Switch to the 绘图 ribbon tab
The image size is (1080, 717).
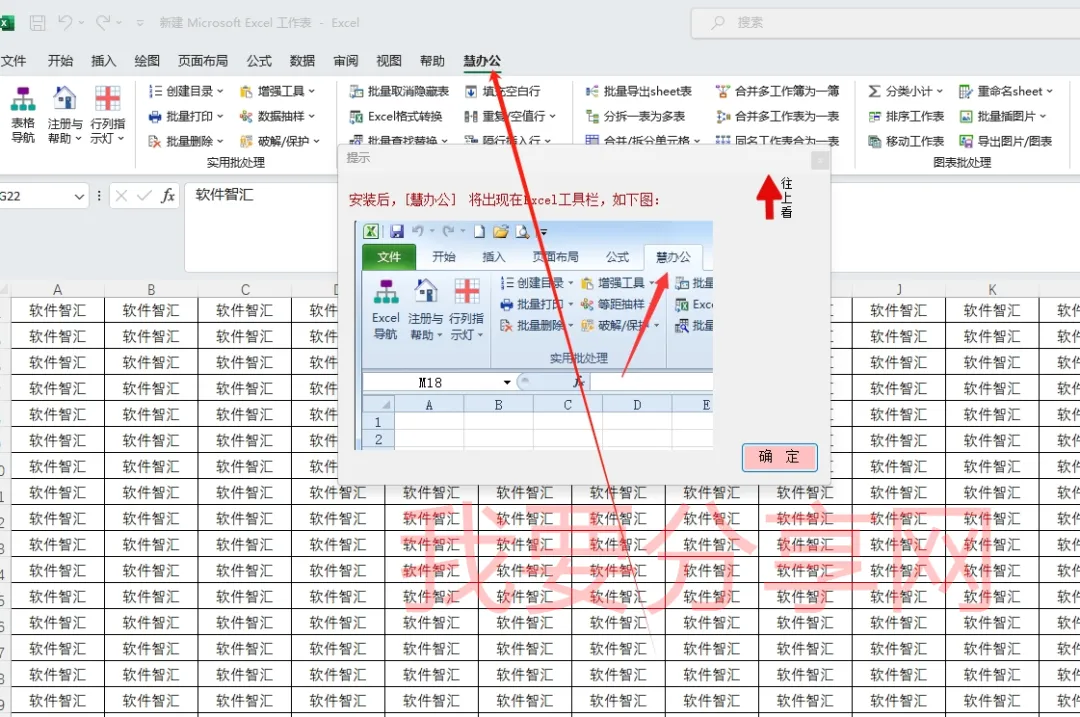pyautogui.click(x=147, y=61)
